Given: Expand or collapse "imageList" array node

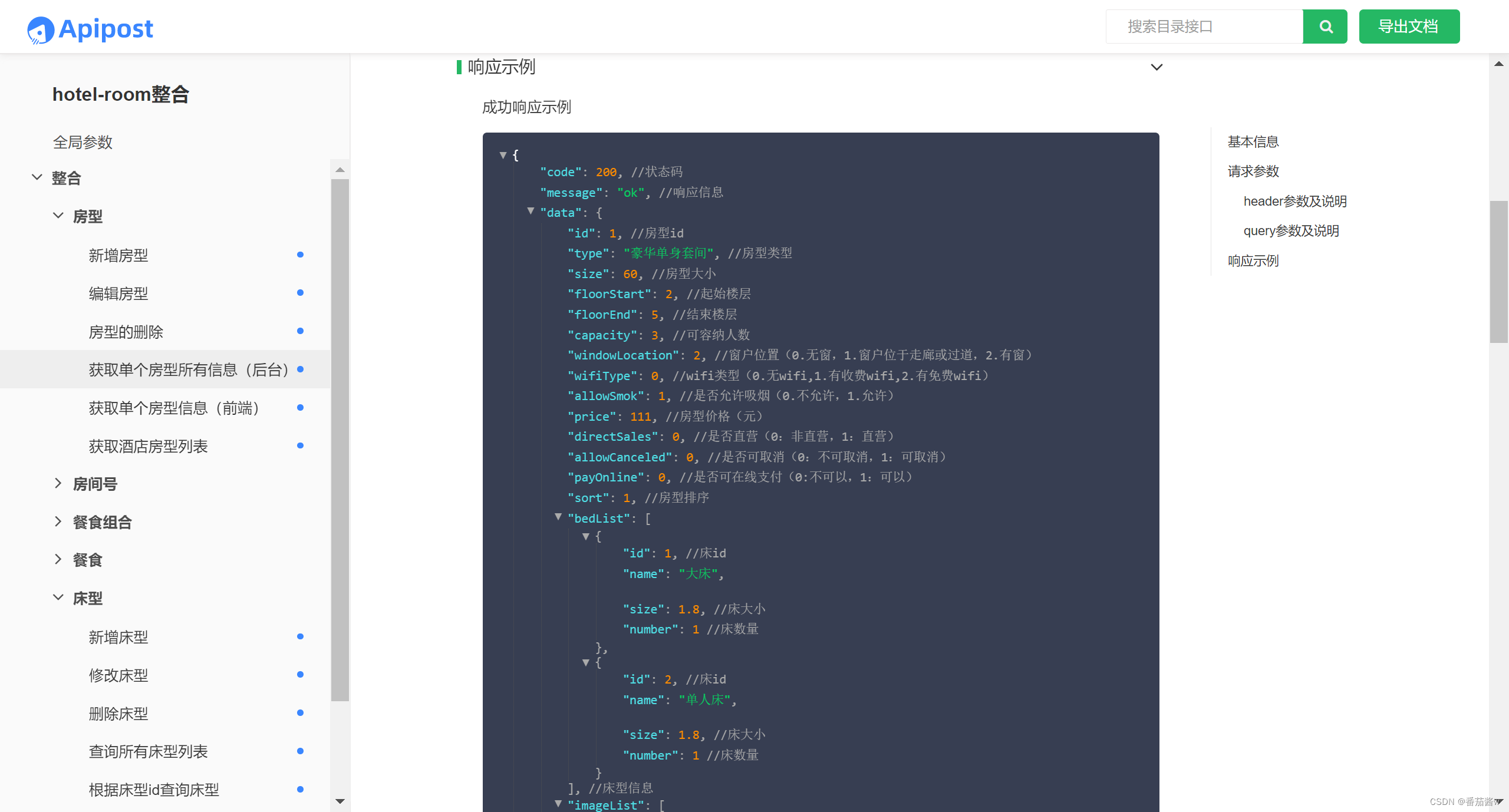Looking at the screenshot, I should [558, 803].
